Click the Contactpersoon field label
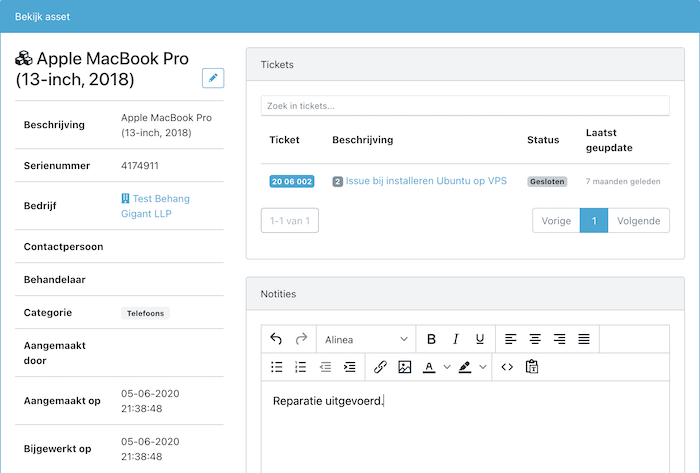 pos(63,247)
